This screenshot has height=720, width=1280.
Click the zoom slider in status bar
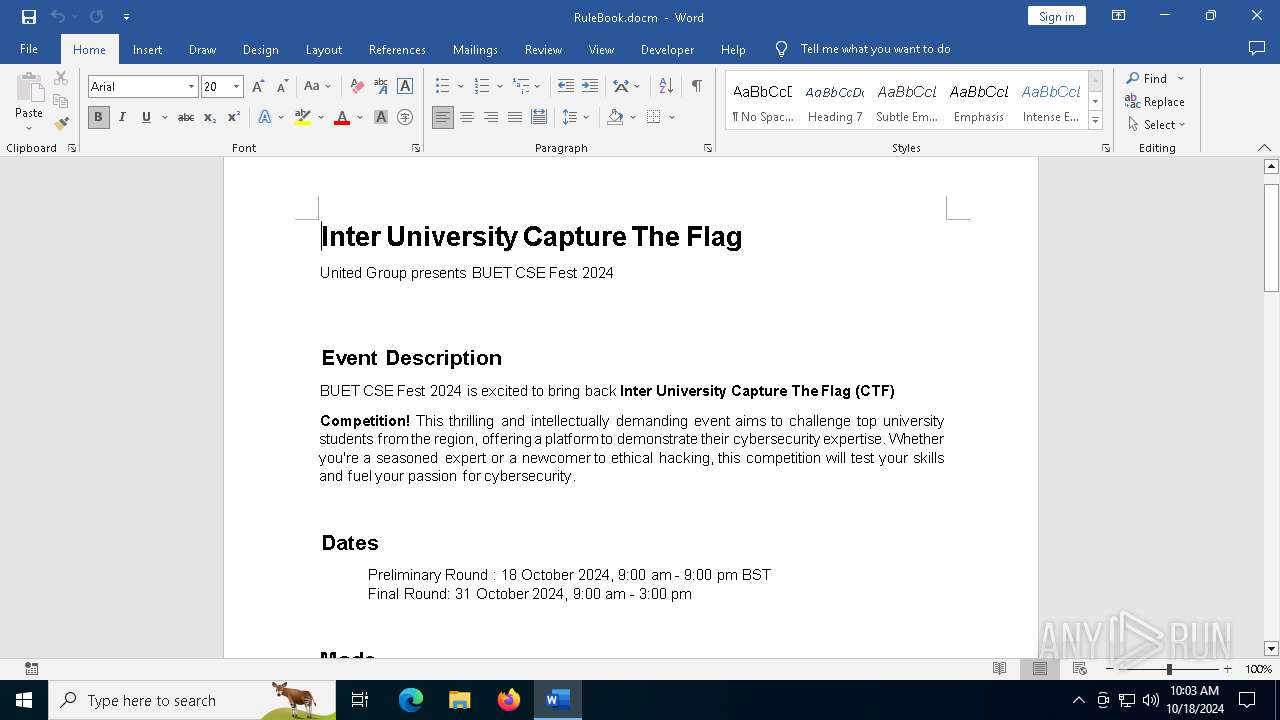[1168, 669]
